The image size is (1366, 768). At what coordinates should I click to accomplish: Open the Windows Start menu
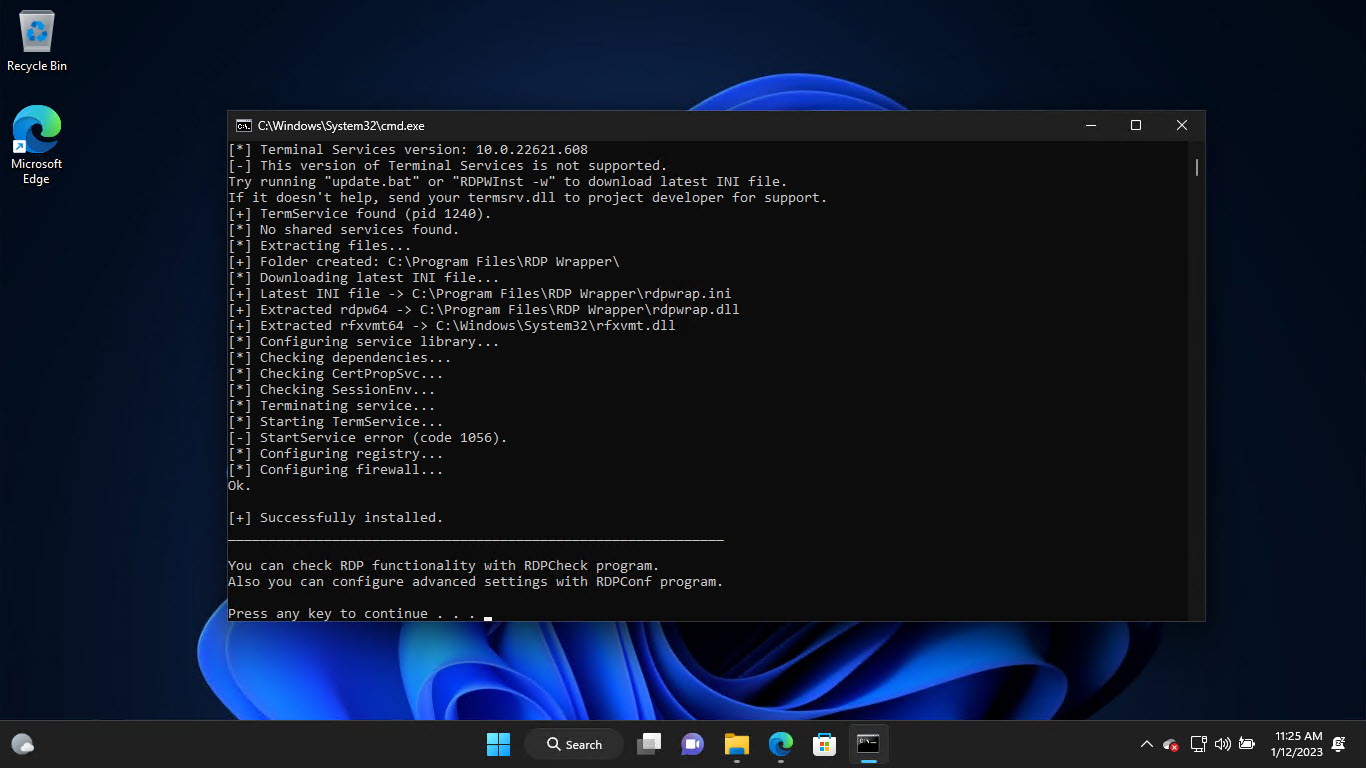click(498, 744)
